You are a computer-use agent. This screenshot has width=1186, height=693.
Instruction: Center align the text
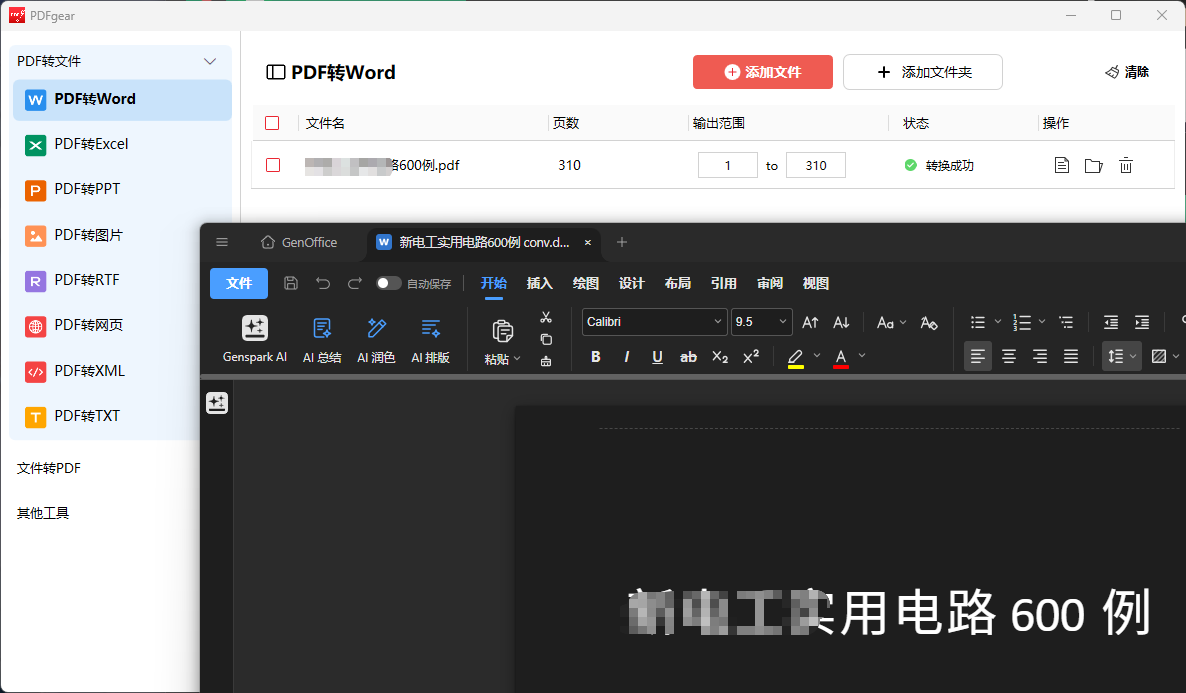[x=1009, y=356]
